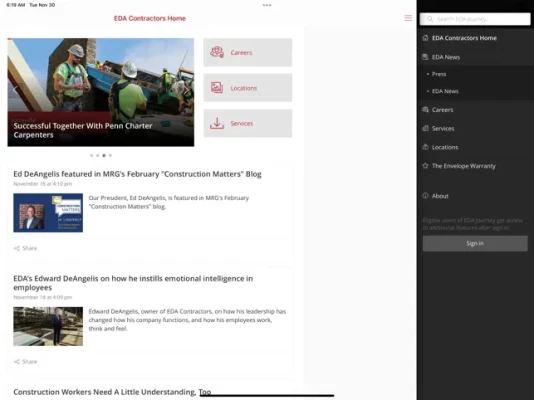Click the star icon for The Envelope Warranty
534x400 pixels.
pyautogui.click(x=425, y=166)
